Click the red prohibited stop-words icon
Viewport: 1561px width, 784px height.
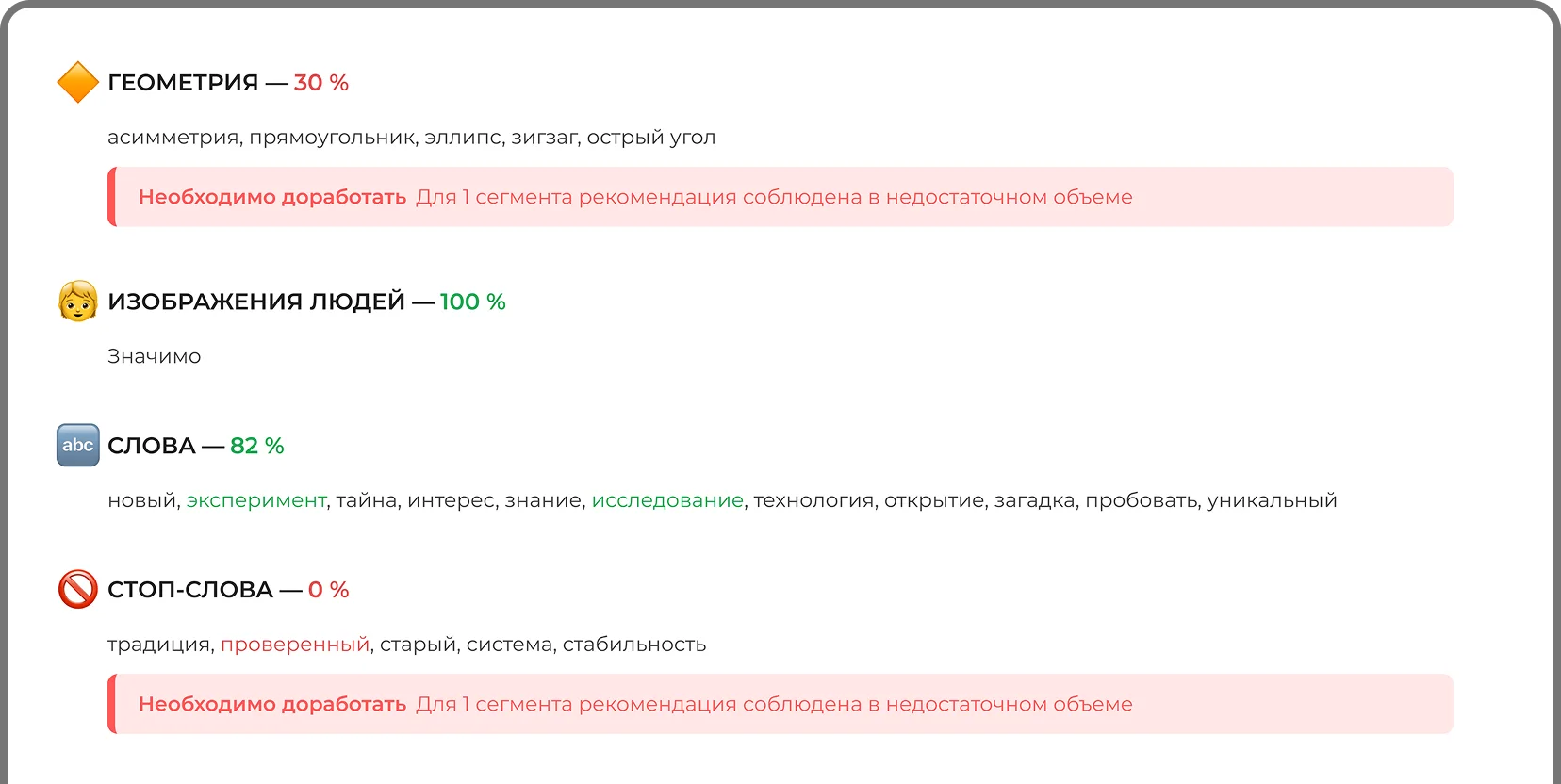tap(77, 589)
